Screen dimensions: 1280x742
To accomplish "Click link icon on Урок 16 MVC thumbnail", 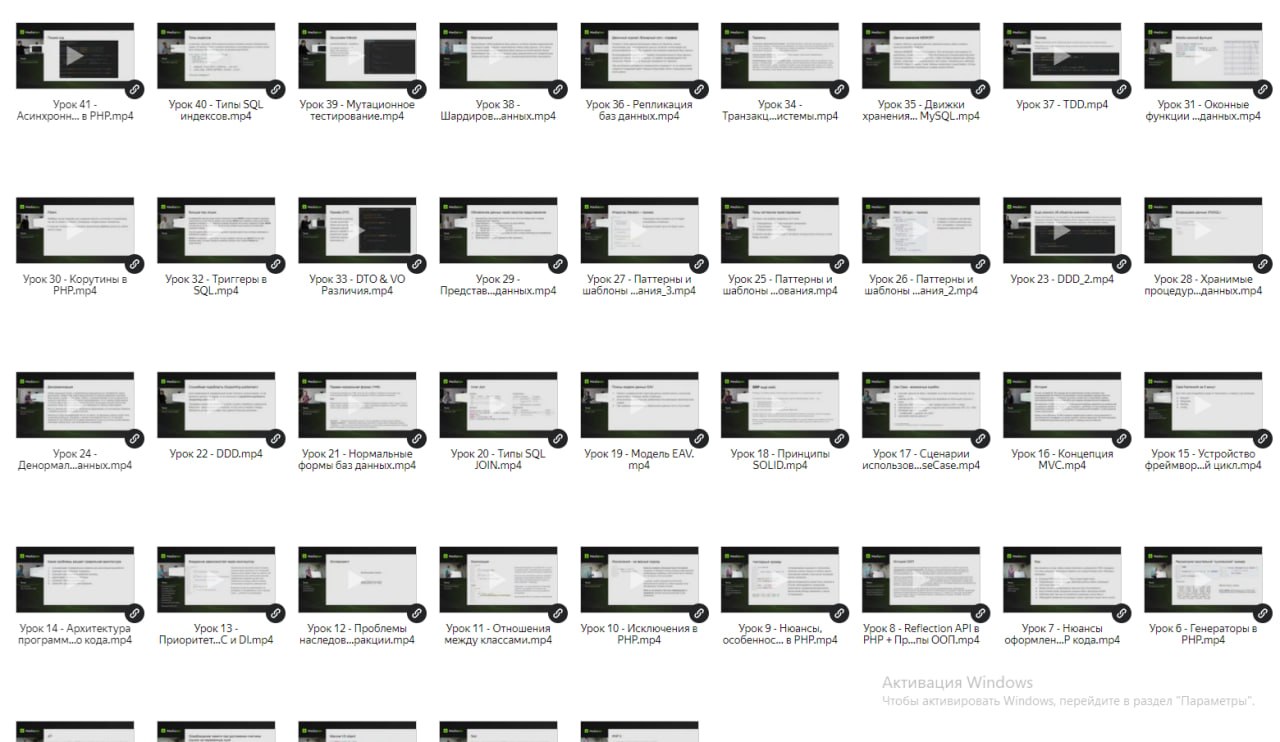I will (1121, 438).
